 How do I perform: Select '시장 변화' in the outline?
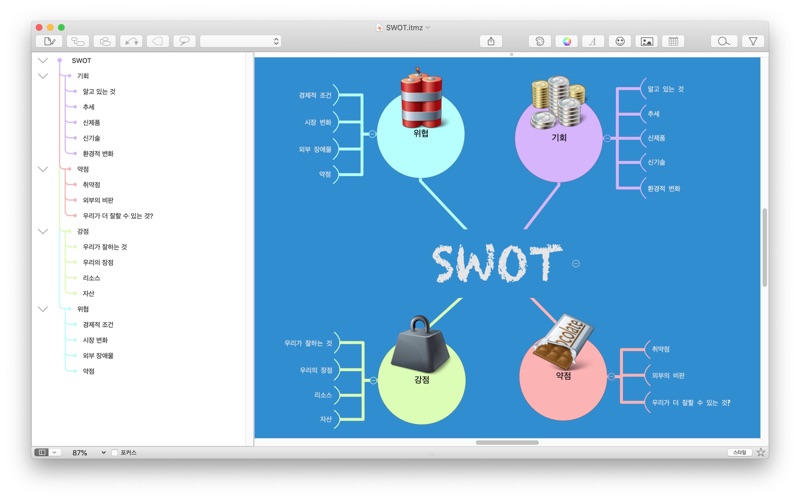click(95, 340)
